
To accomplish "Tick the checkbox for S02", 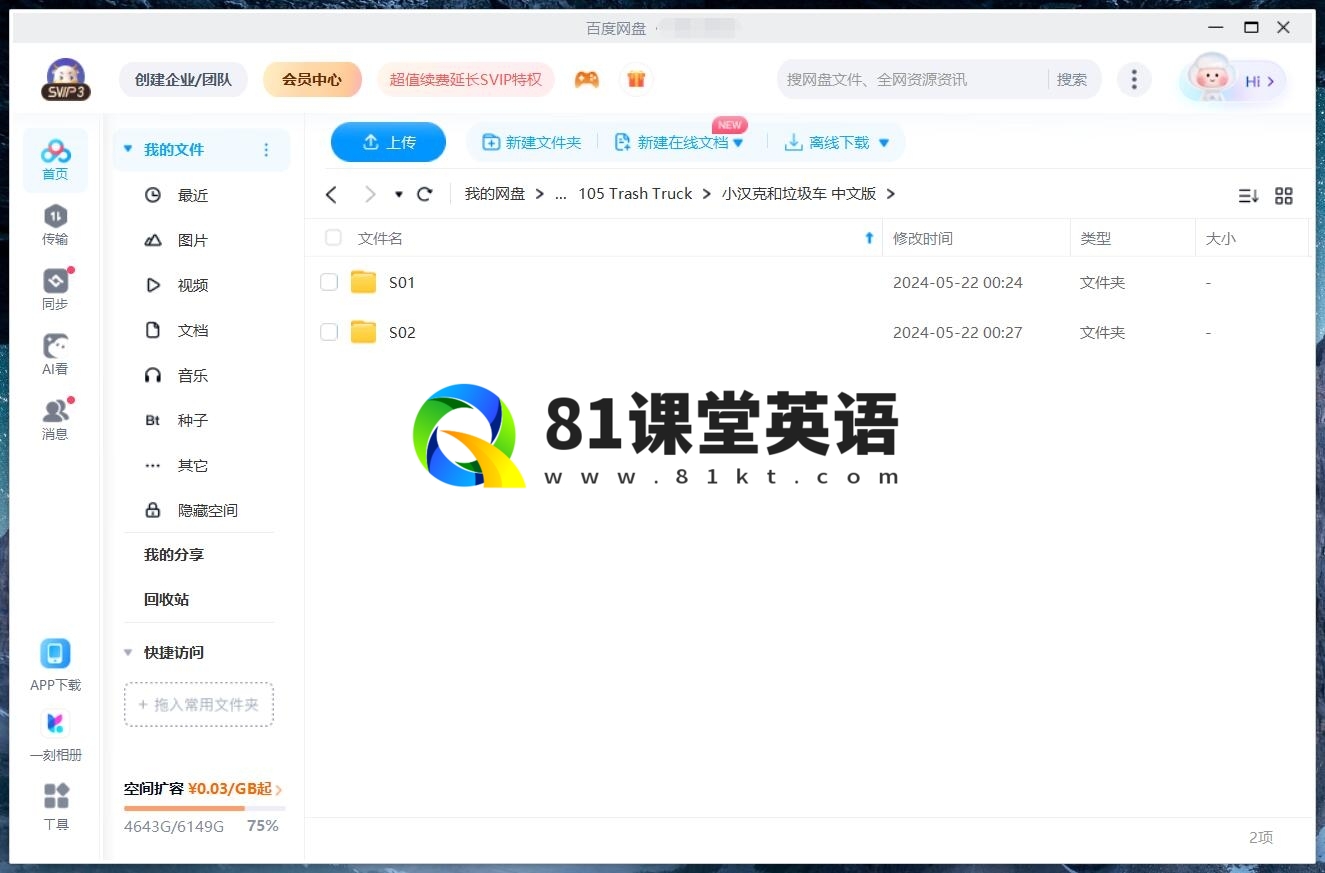I will pyautogui.click(x=329, y=332).
